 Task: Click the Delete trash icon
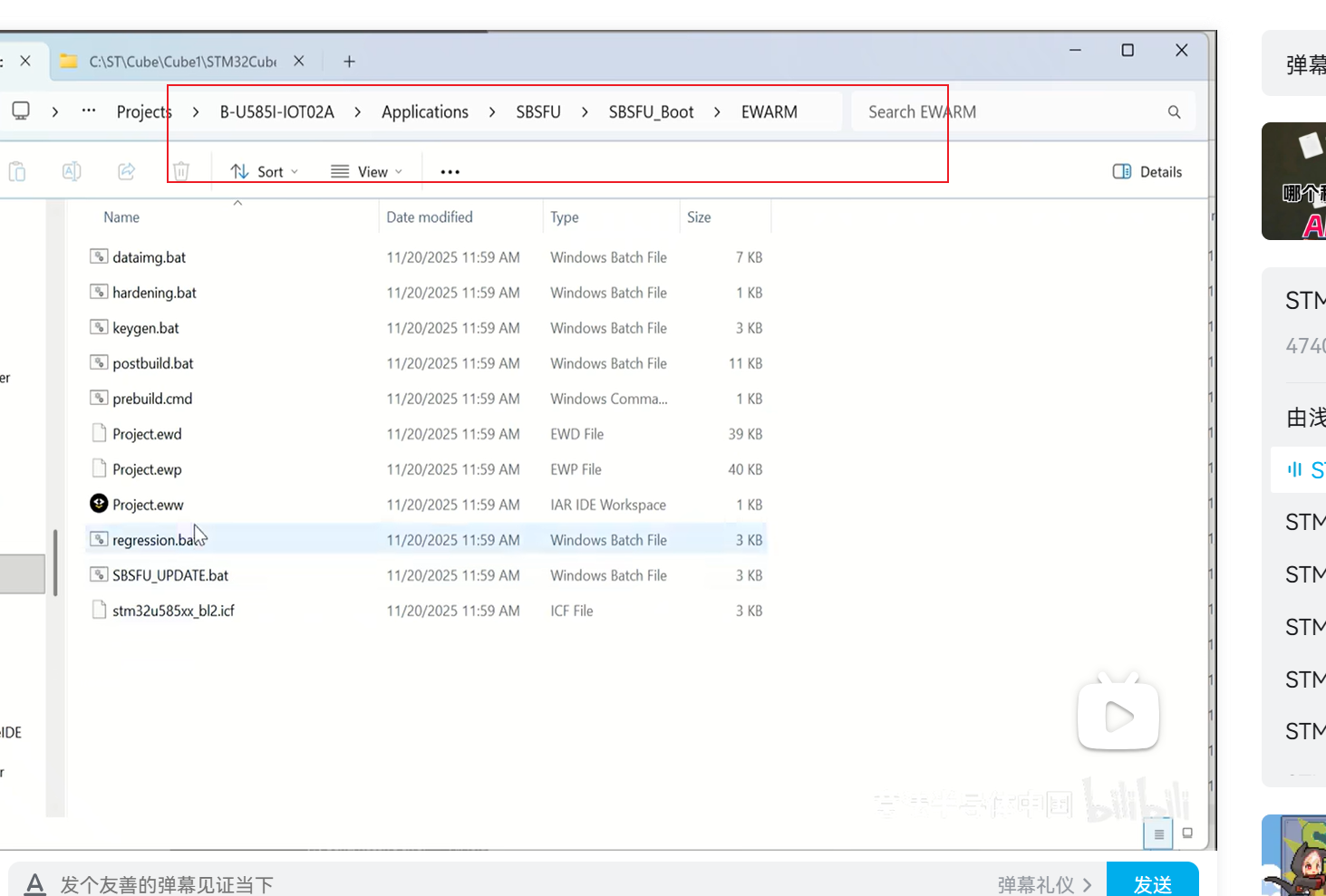[181, 171]
